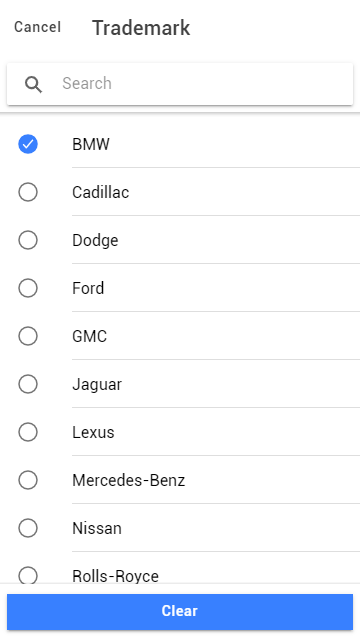Click the Cancel button
The width and height of the screenshot is (360, 640).
point(38,27)
